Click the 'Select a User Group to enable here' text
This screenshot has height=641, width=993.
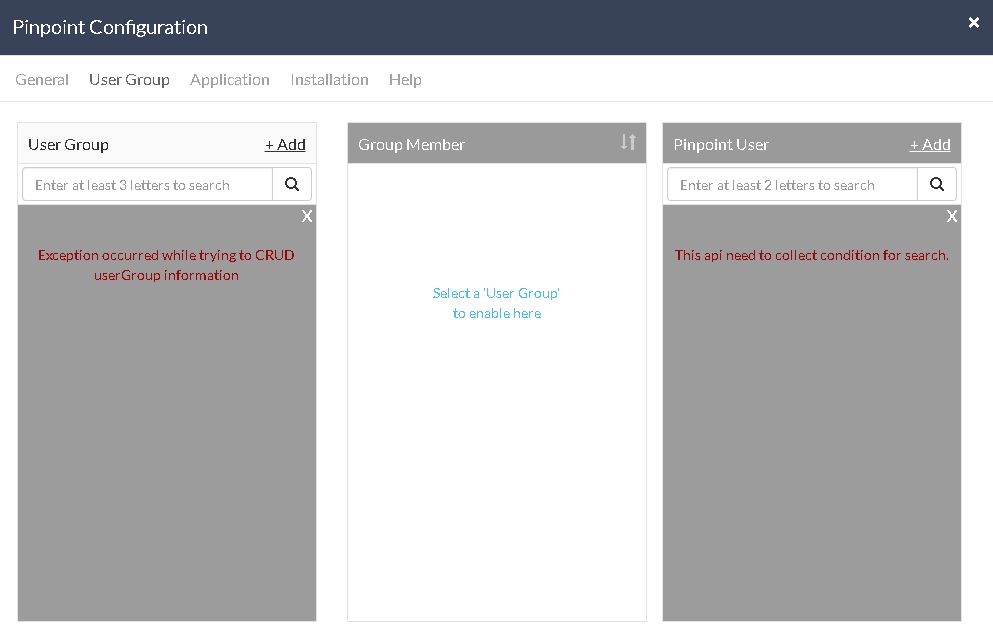[x=496, y=303]
